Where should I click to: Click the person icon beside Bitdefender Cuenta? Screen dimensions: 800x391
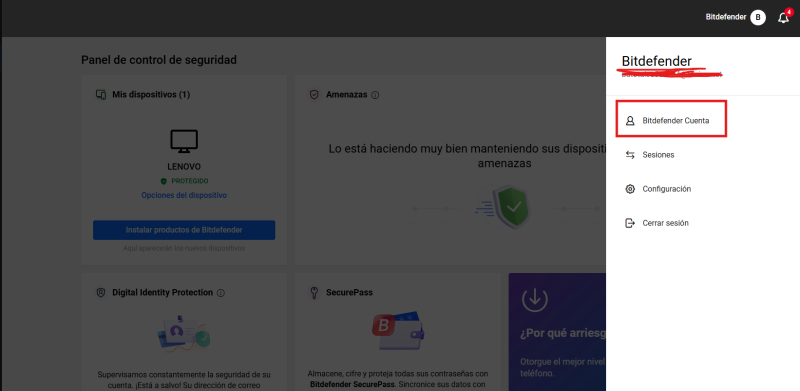coord(630,121)
